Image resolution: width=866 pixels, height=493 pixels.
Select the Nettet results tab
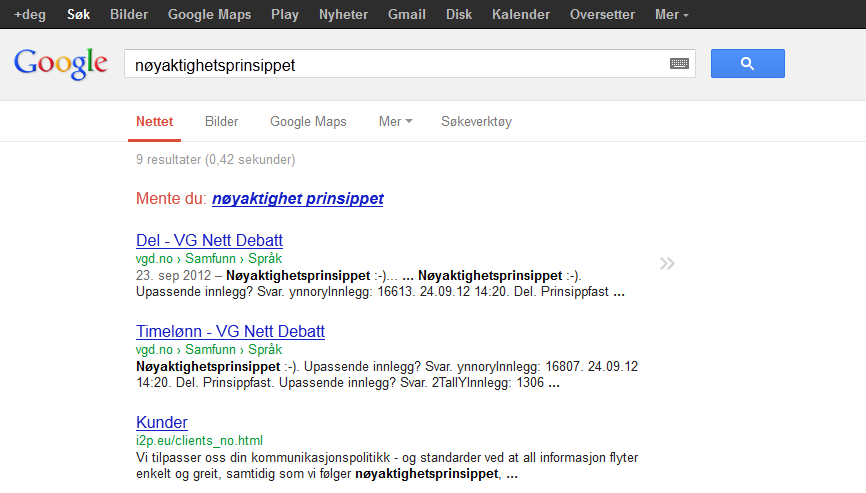click(x=155, y=121)
